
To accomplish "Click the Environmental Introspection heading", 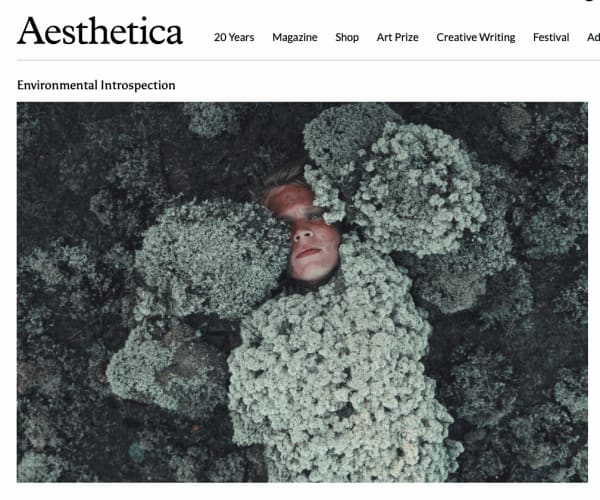I will click(x=96, y=85).
